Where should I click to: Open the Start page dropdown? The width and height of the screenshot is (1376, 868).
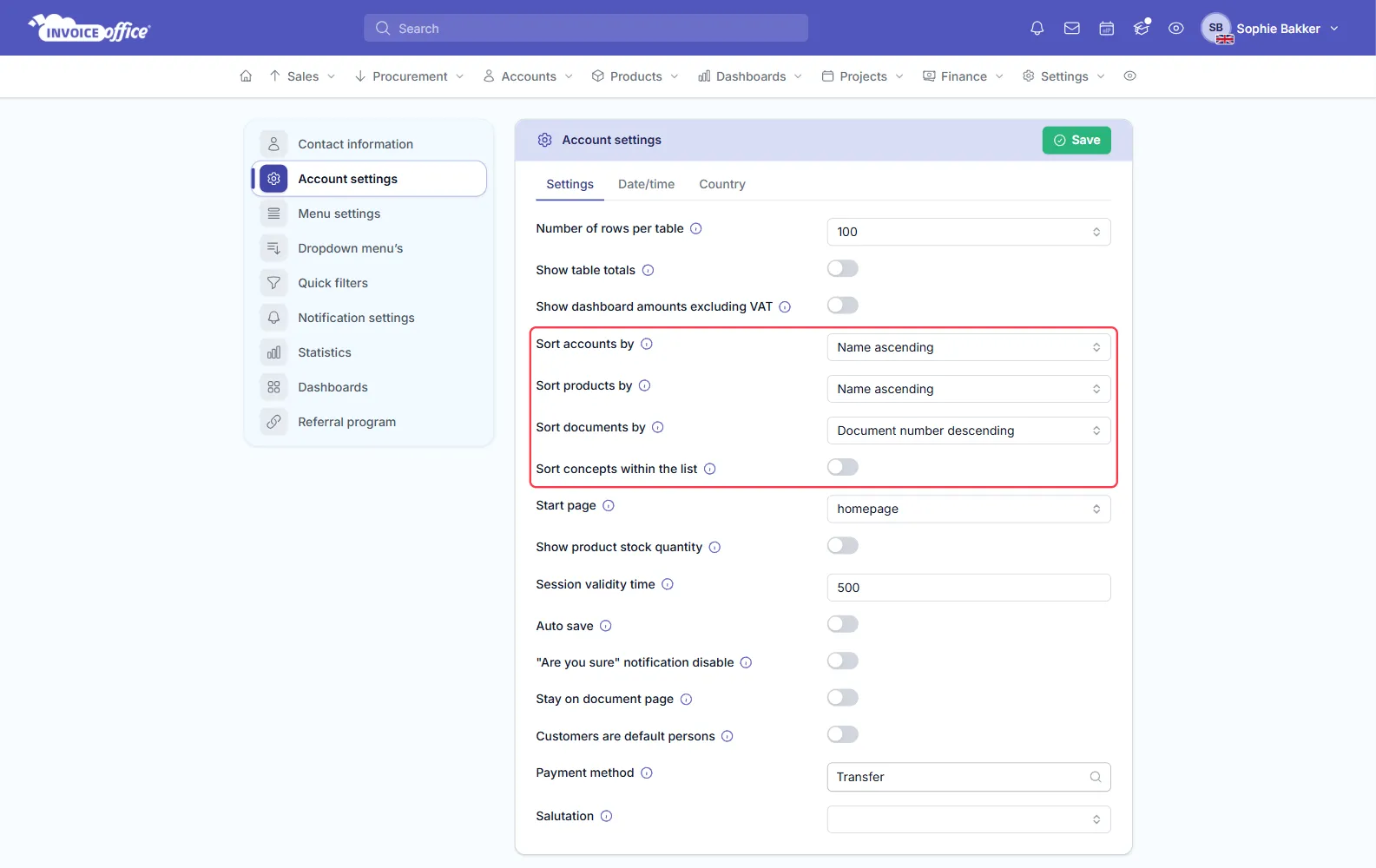click(969, 509)
